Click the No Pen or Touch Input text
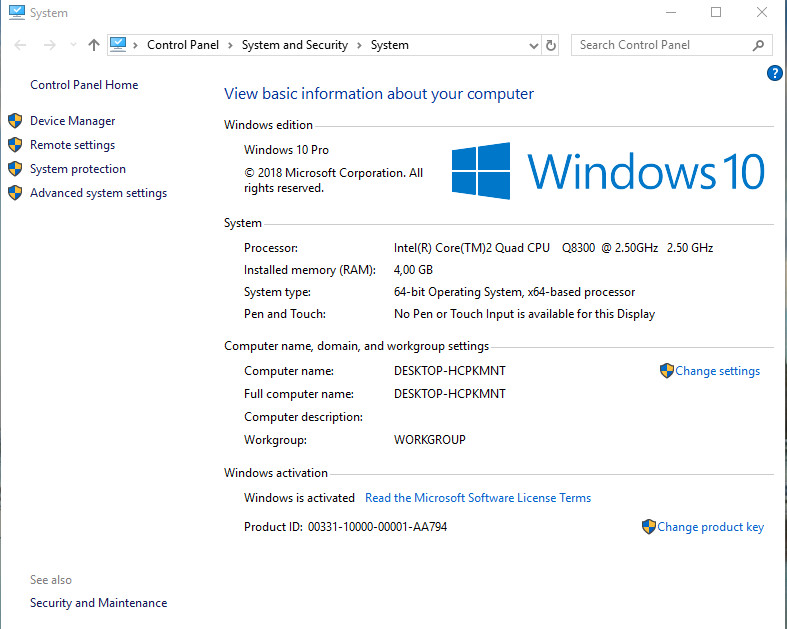Image resolution: width=787 pixels, height=629 pixels. [x=524, y=314]
